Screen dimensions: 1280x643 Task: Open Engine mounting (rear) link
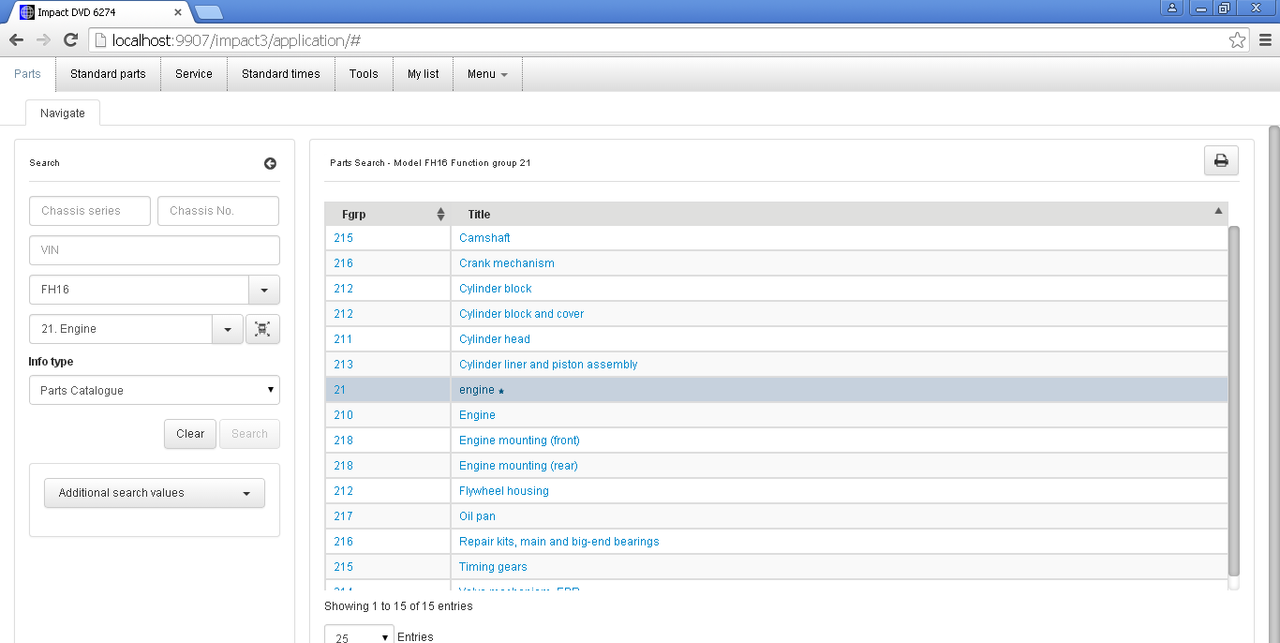tap(518, 466)
